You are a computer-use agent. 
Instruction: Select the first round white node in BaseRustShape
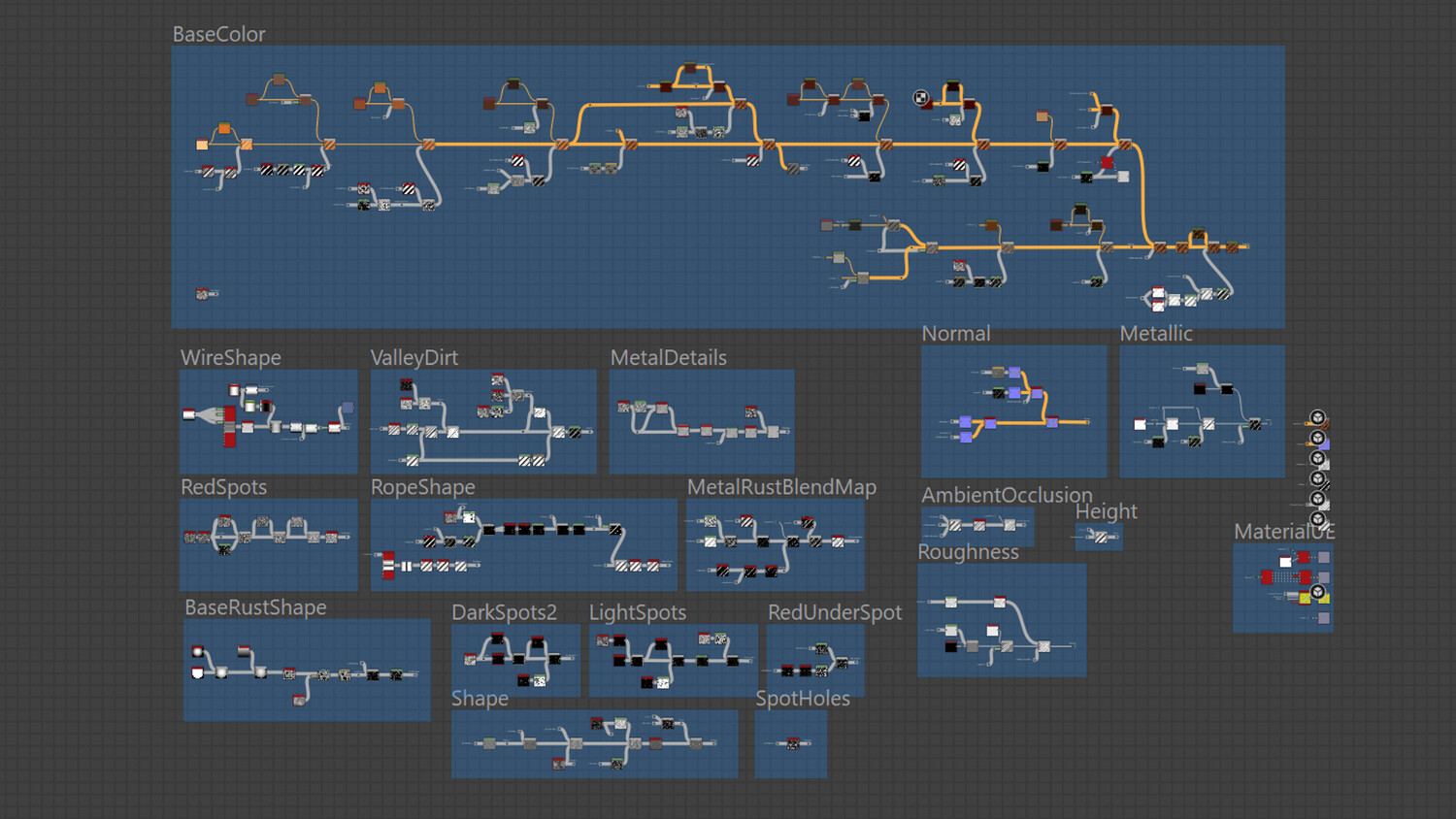[198, 651]
